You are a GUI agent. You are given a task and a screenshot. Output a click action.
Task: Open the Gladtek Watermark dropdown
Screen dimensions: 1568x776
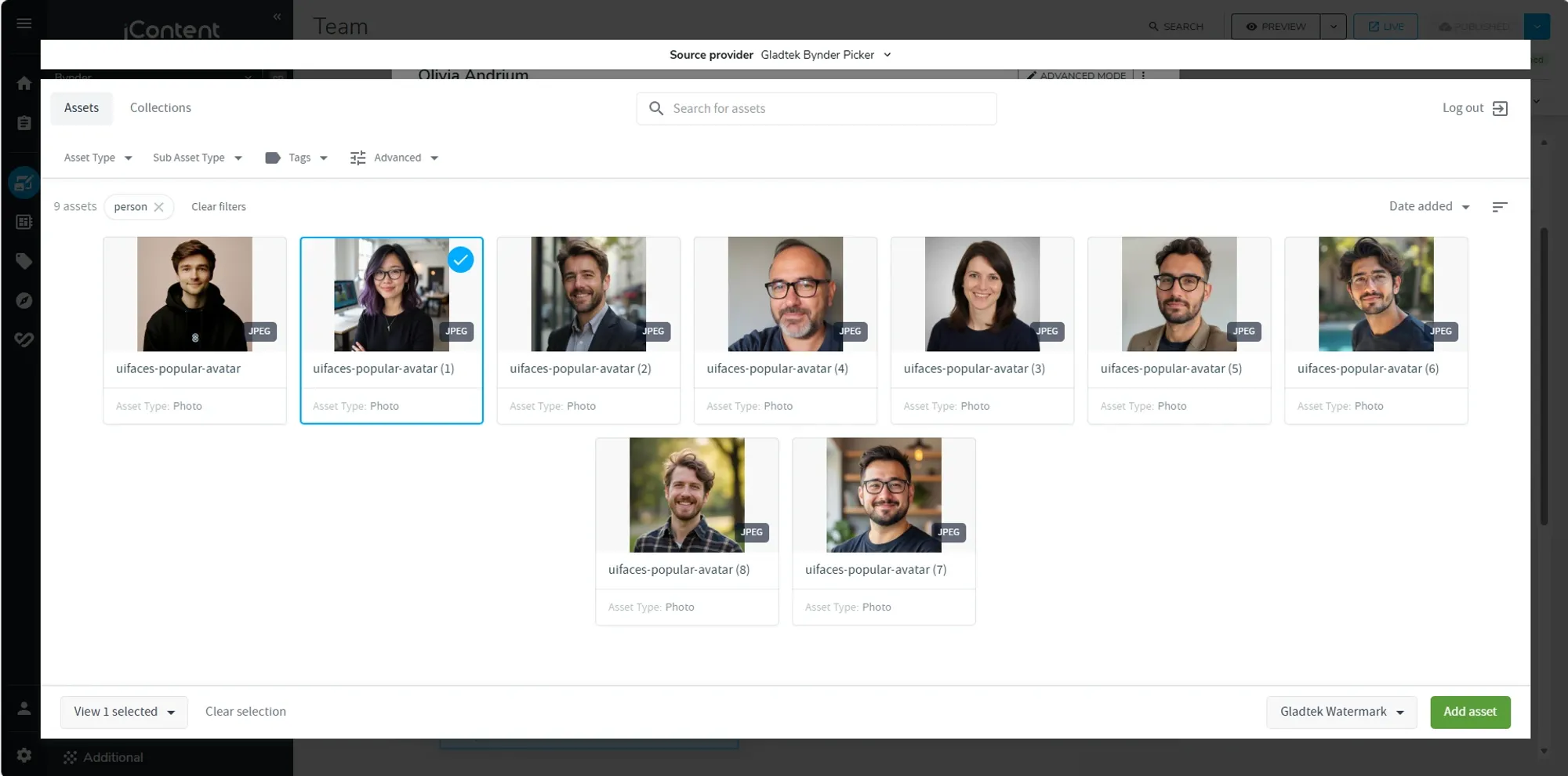pyautogui.click(x=1341, y=712)
